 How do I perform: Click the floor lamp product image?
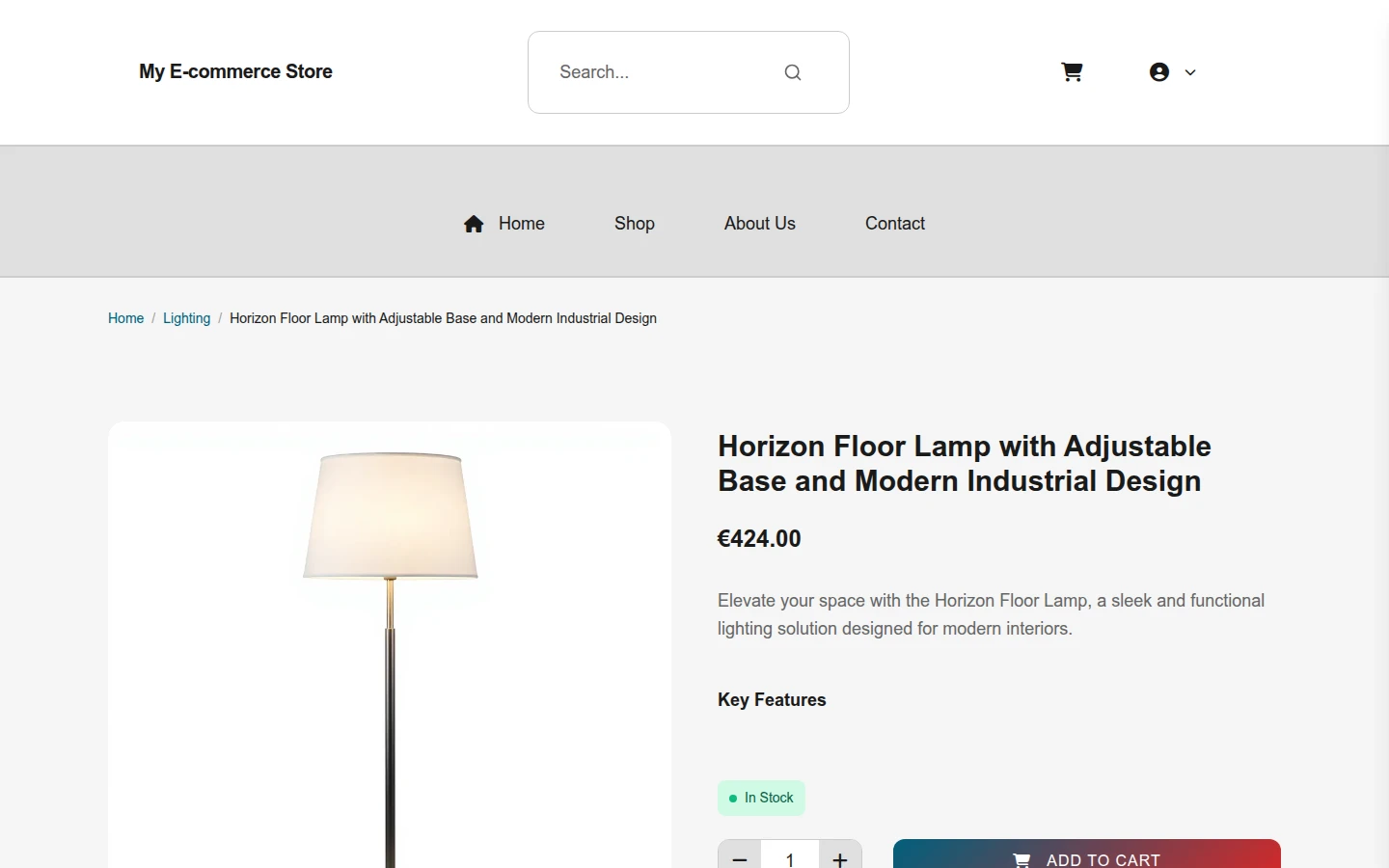390,646
